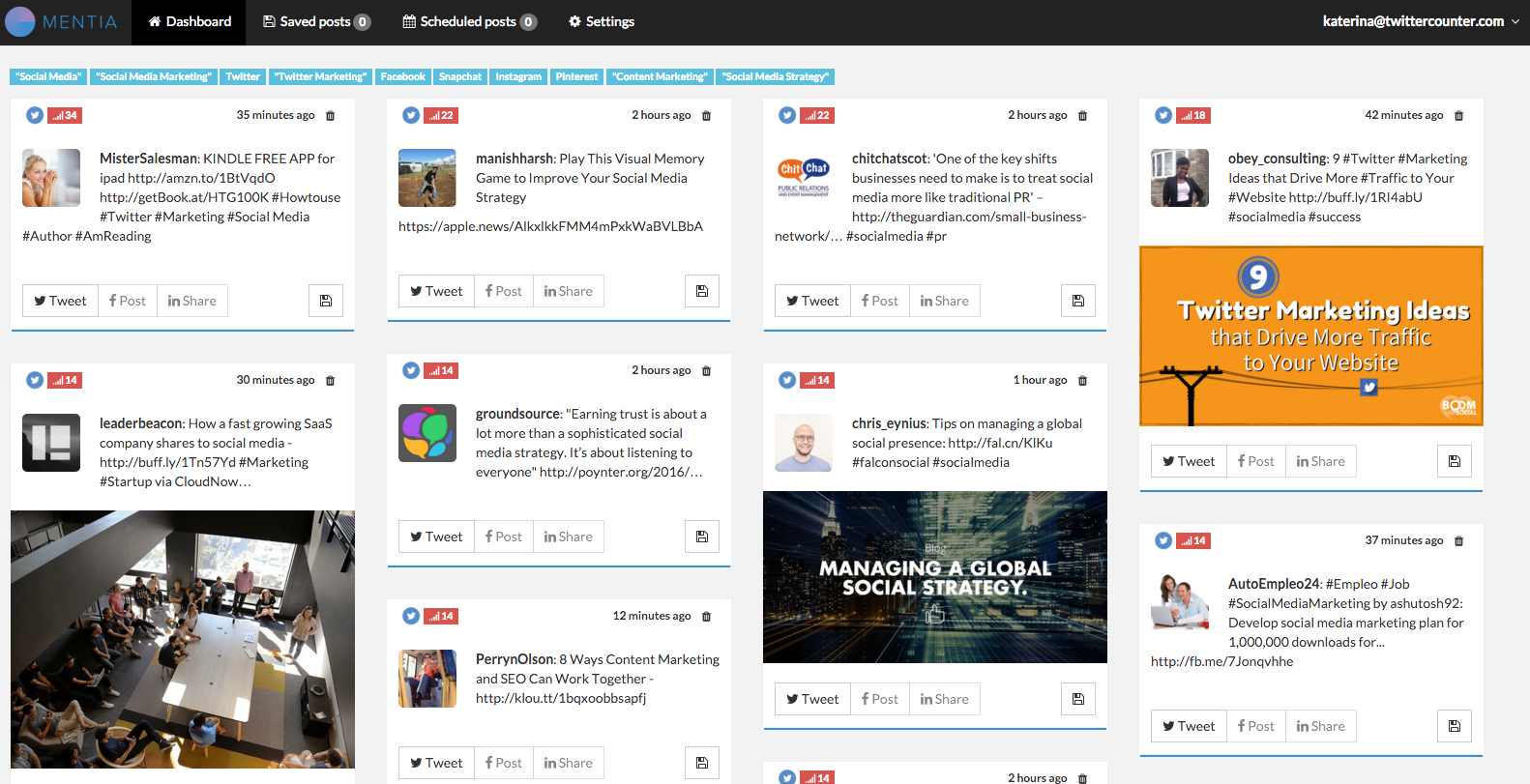
Task: Tweet the manishharsh post
Action: tap(436, 291)
